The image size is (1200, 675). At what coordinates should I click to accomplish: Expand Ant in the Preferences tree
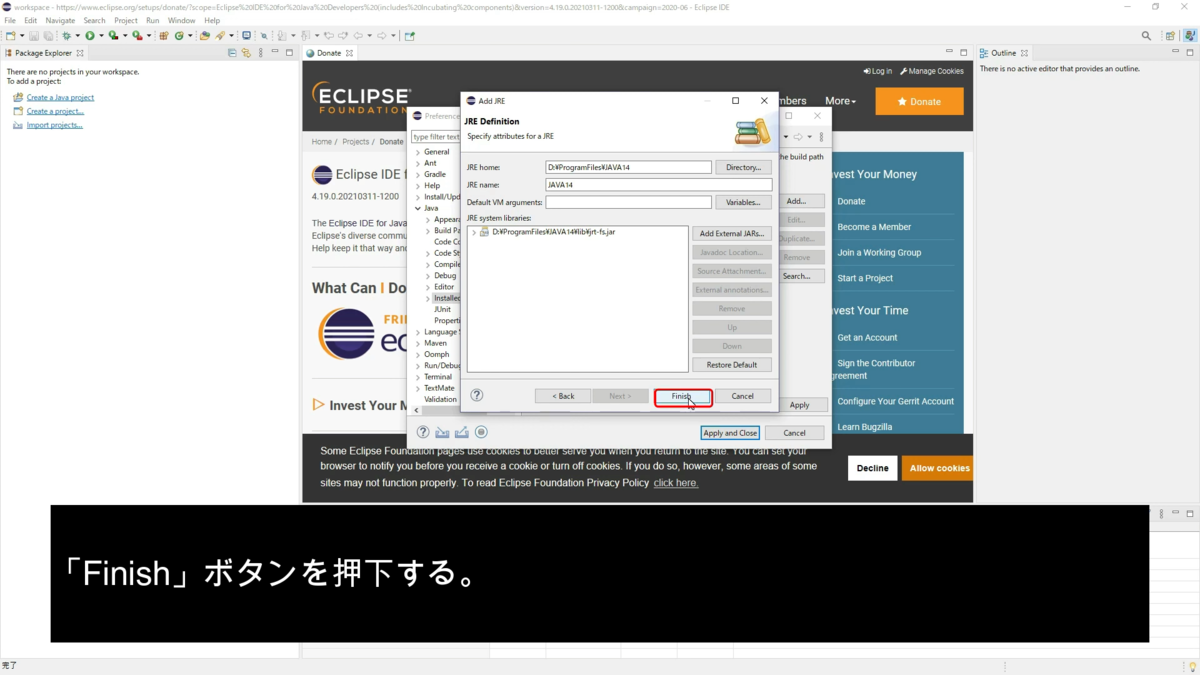[418, 163]
